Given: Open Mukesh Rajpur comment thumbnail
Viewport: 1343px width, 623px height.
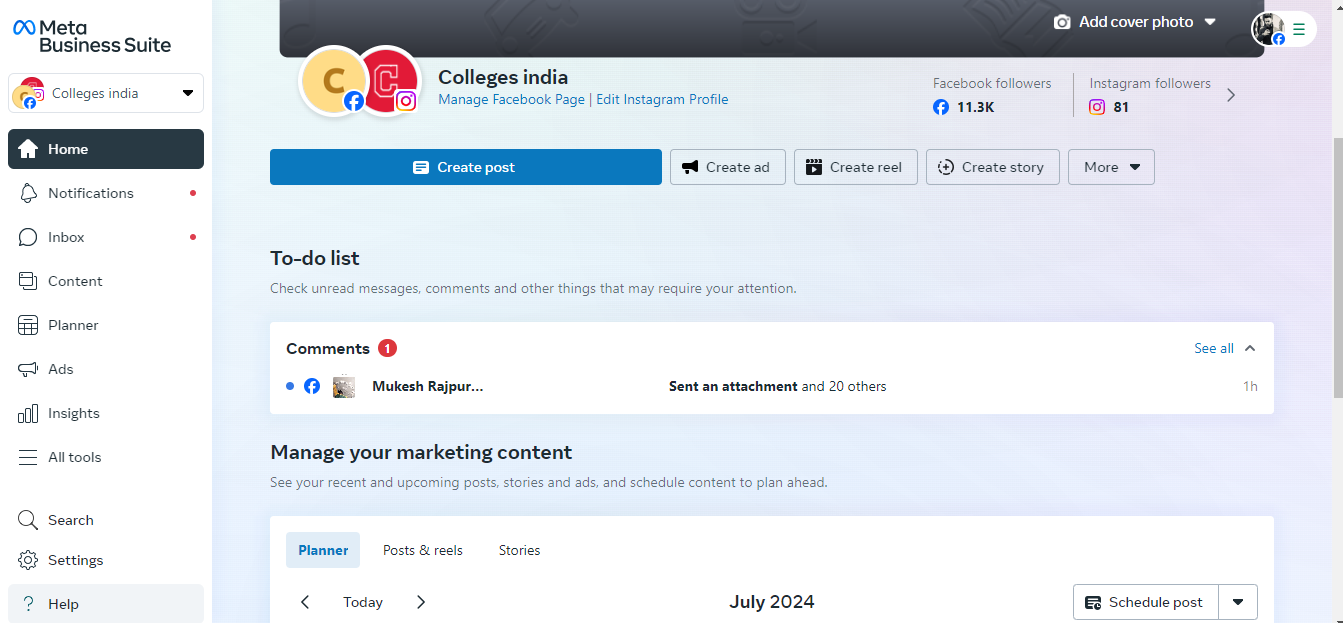Looking at the screenshot, I should coord(344,386).
